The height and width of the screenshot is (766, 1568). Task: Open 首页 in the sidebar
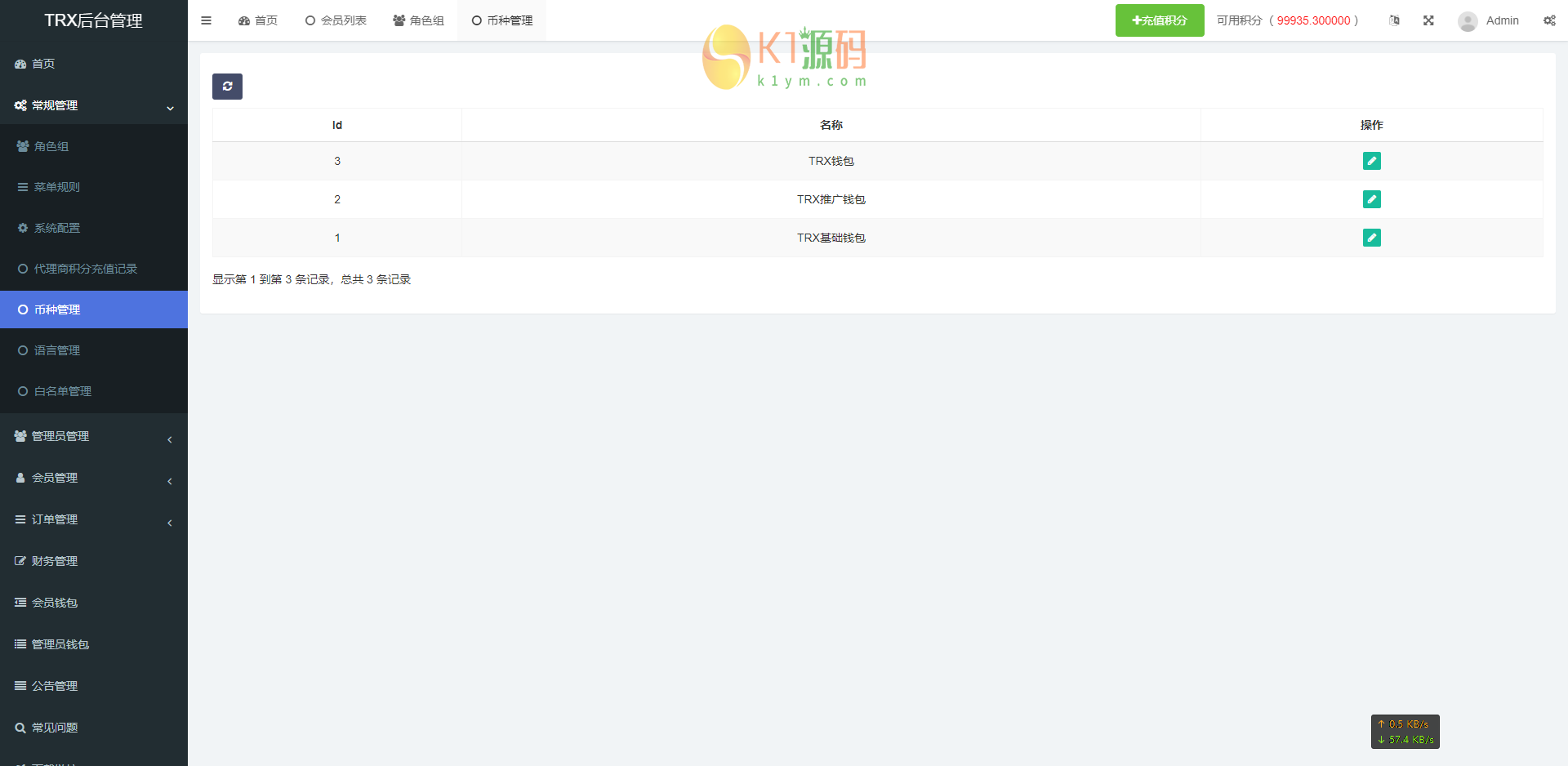(x=94, y=64)
